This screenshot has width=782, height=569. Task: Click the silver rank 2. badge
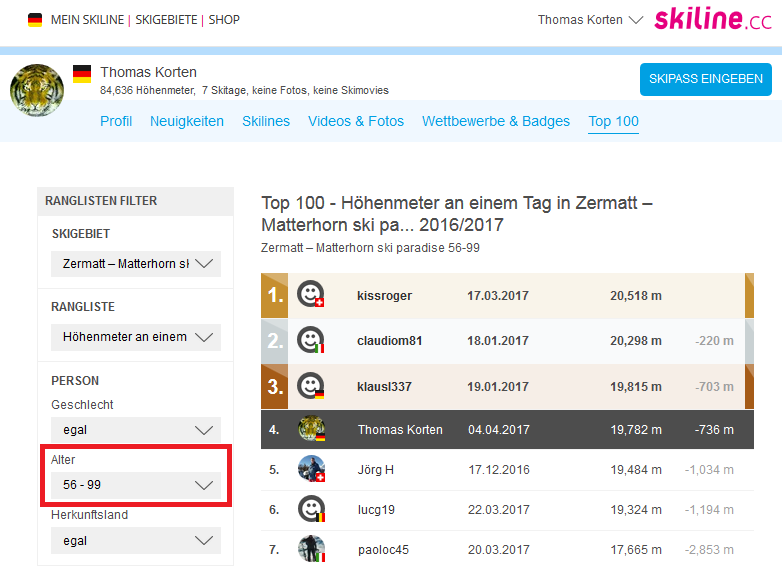tap(274, 341)
